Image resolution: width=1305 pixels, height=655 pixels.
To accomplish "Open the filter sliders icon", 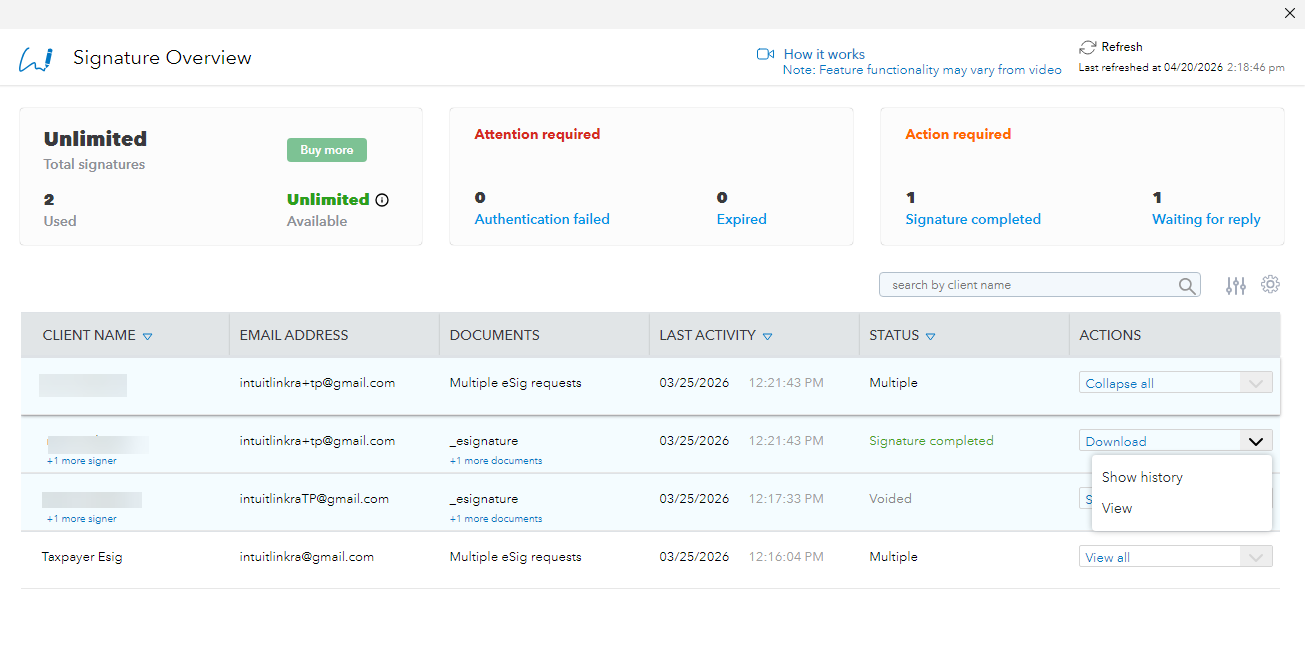I will (x=1236, y=286).
